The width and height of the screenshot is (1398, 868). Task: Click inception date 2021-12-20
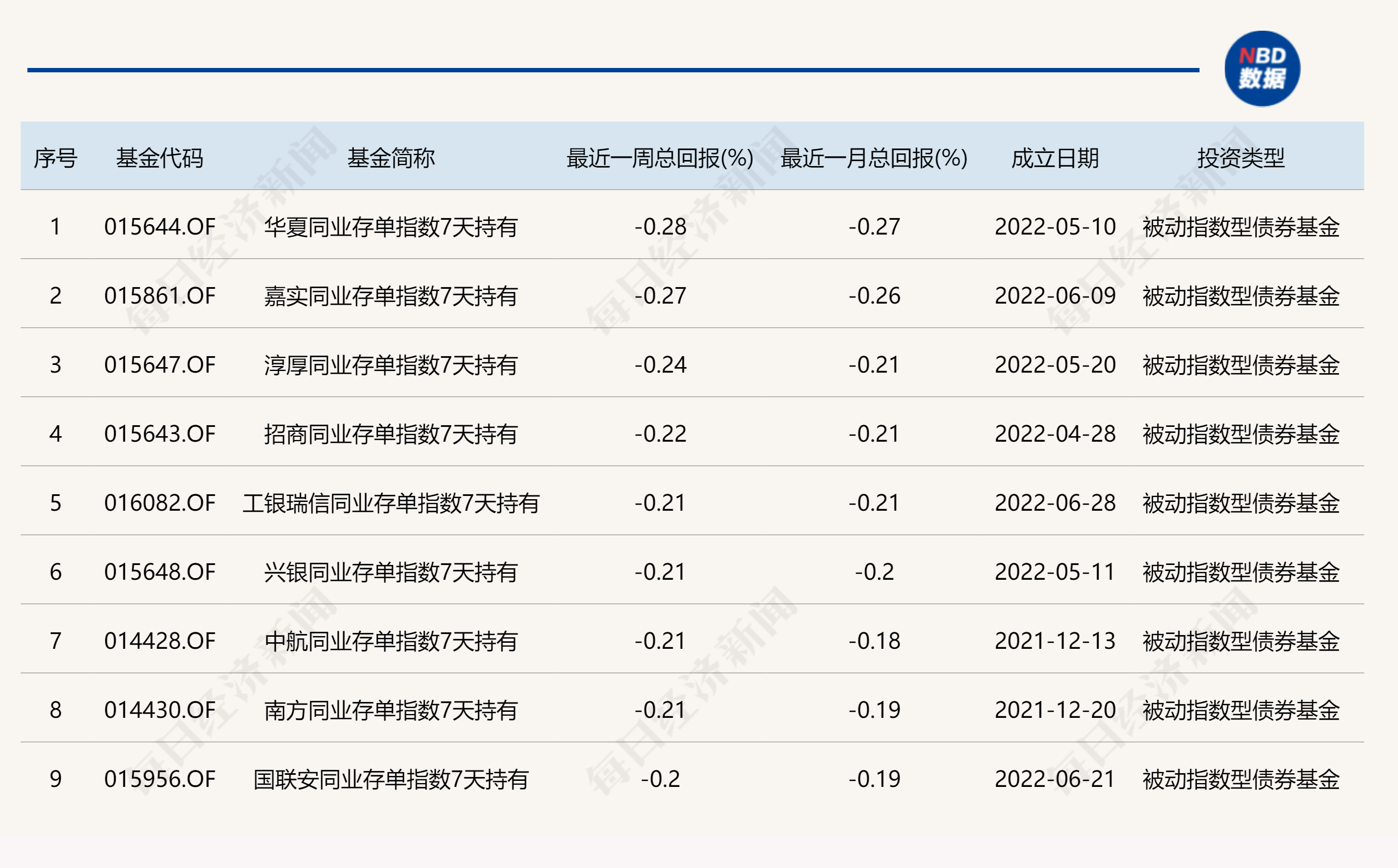click(1055, 710)
